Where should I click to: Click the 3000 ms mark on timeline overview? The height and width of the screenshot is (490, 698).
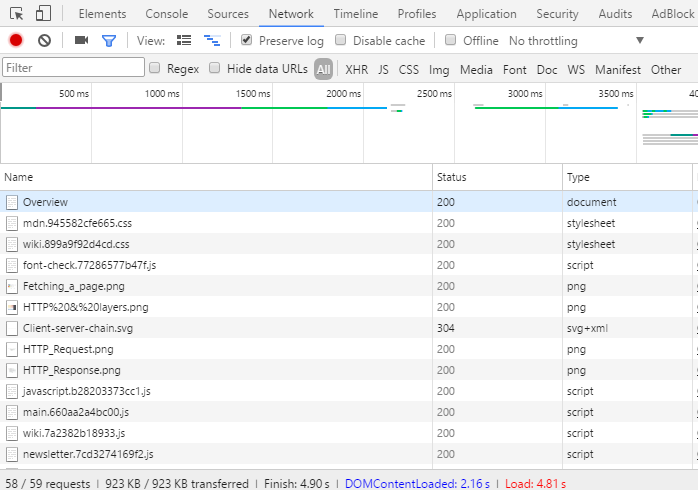[525, 94]
